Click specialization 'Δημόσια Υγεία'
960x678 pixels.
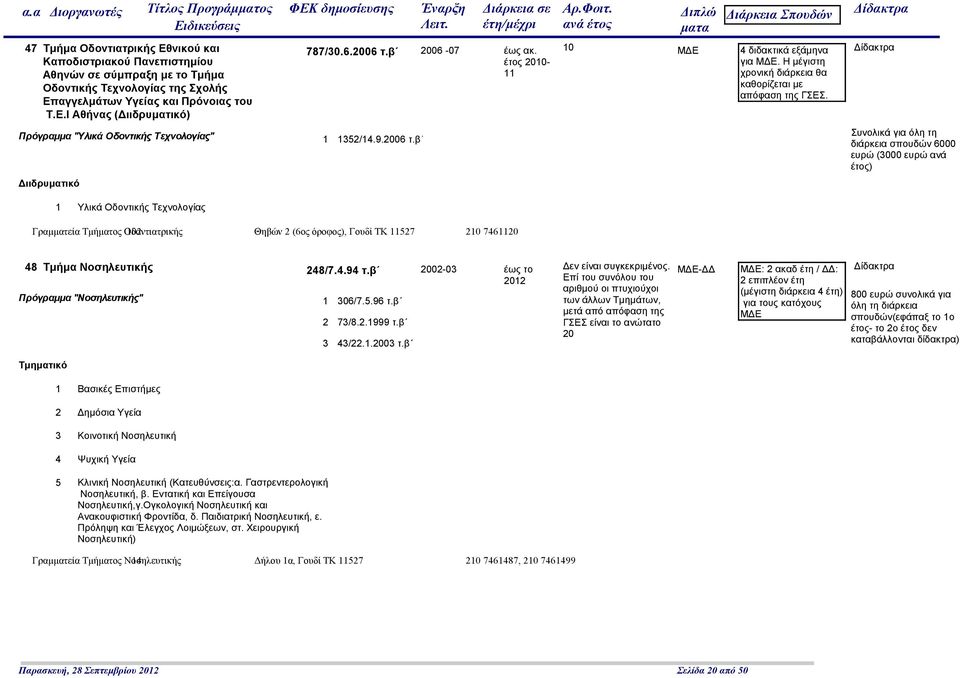pos(109,413)
